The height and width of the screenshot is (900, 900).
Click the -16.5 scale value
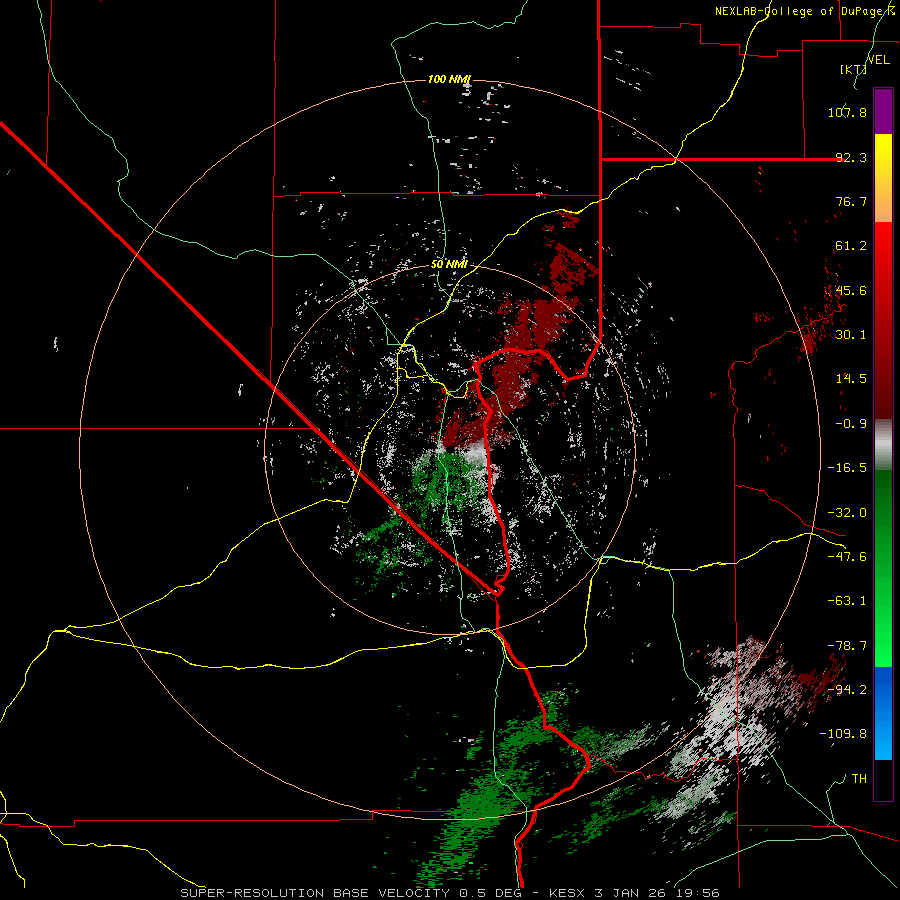(x=847, y=468)
